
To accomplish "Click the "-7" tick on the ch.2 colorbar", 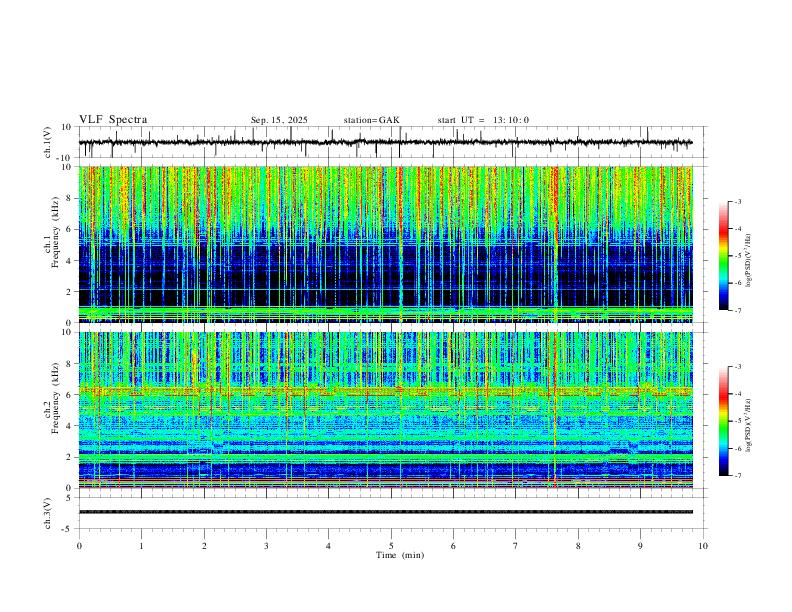I will [738, 475].
